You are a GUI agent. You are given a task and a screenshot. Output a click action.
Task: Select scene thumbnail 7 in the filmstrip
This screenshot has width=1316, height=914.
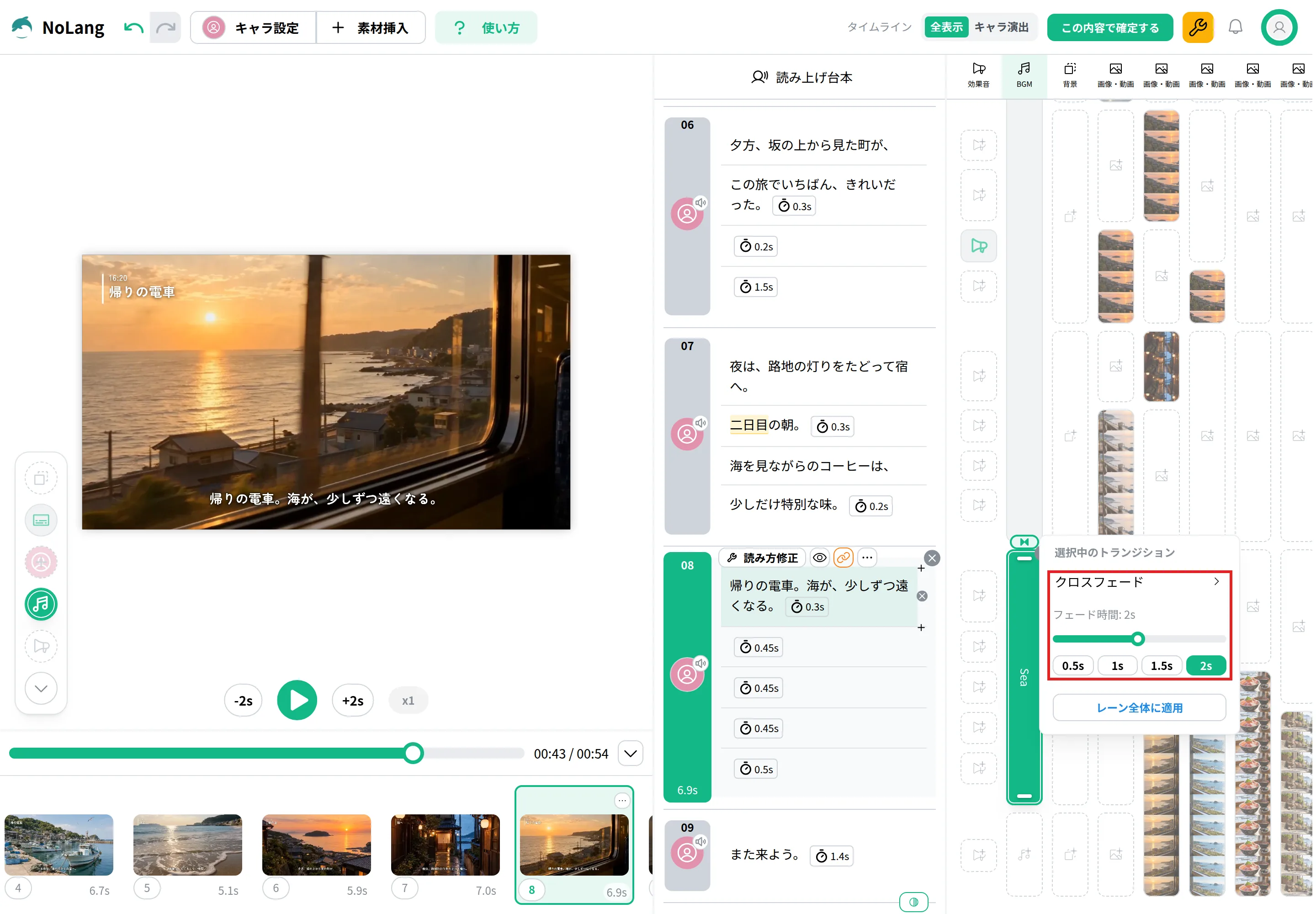coord(445,845)
